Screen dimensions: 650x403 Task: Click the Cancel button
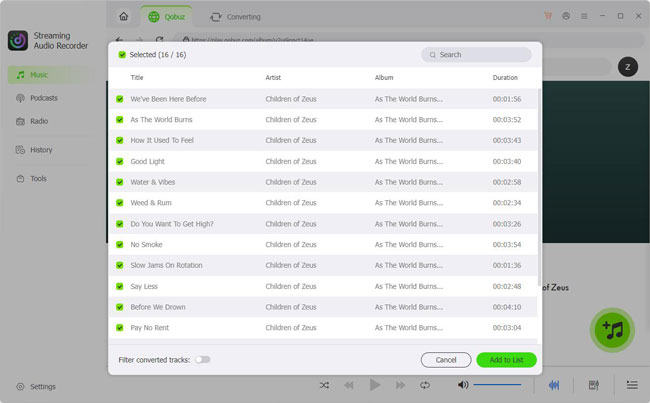(446, 360)
